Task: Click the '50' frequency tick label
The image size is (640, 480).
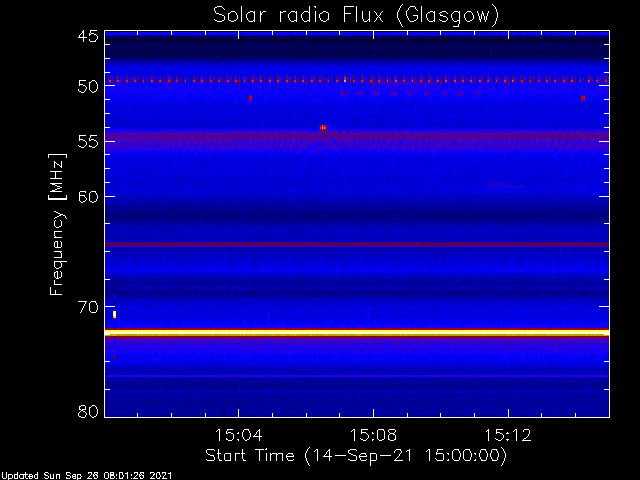Action: click(88, 87)
